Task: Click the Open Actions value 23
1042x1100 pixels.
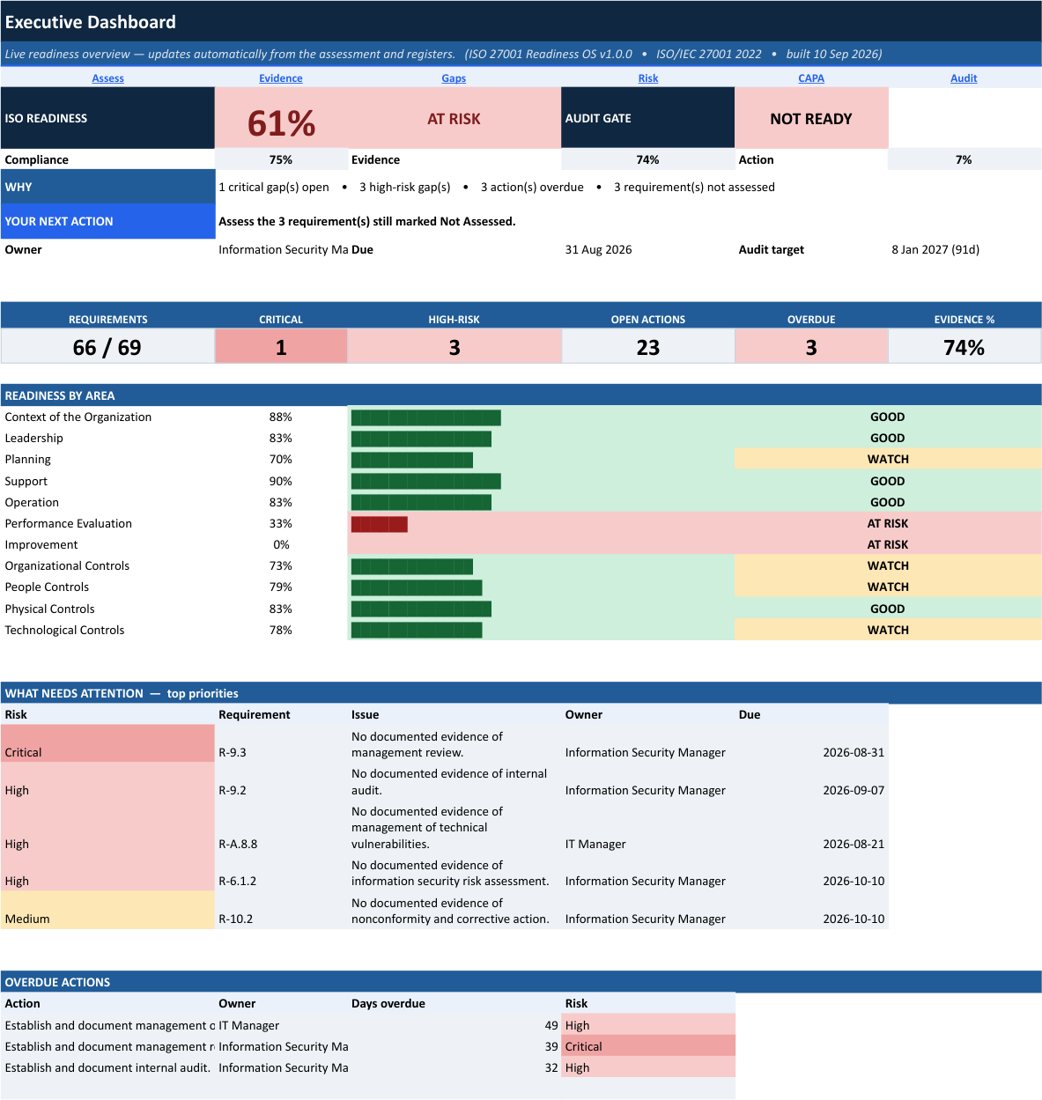Action: click(x=648, y=347)
